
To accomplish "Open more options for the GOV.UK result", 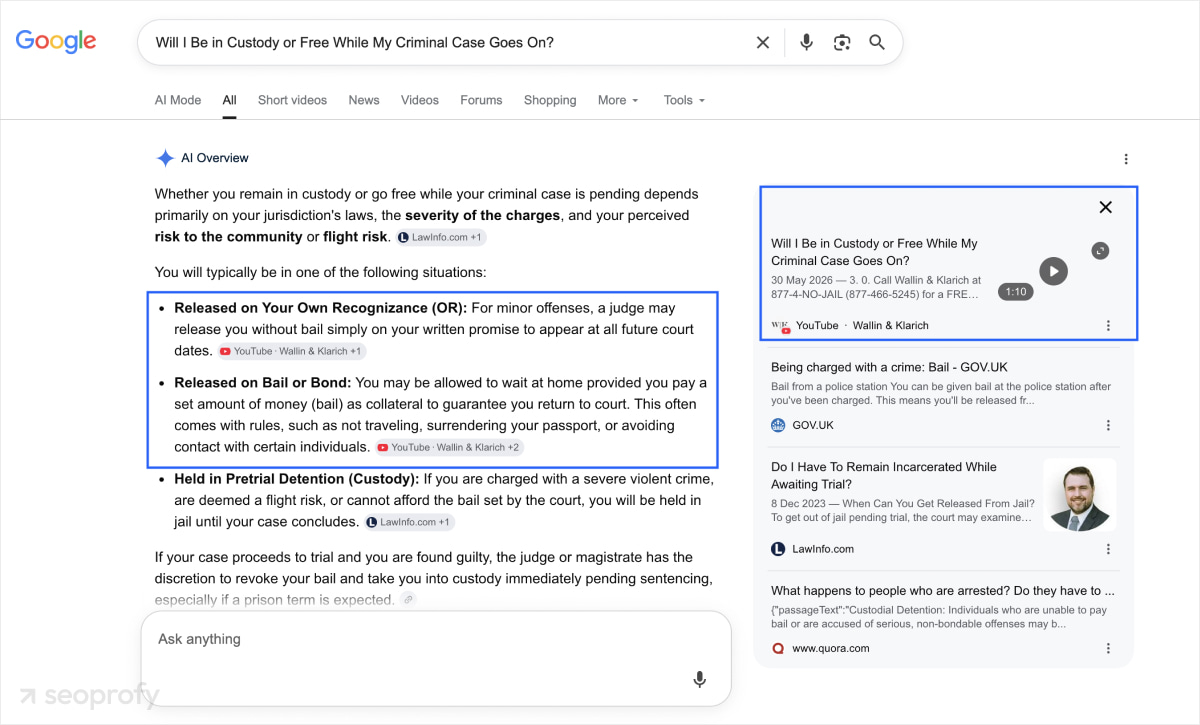I will click(1108, 425).
